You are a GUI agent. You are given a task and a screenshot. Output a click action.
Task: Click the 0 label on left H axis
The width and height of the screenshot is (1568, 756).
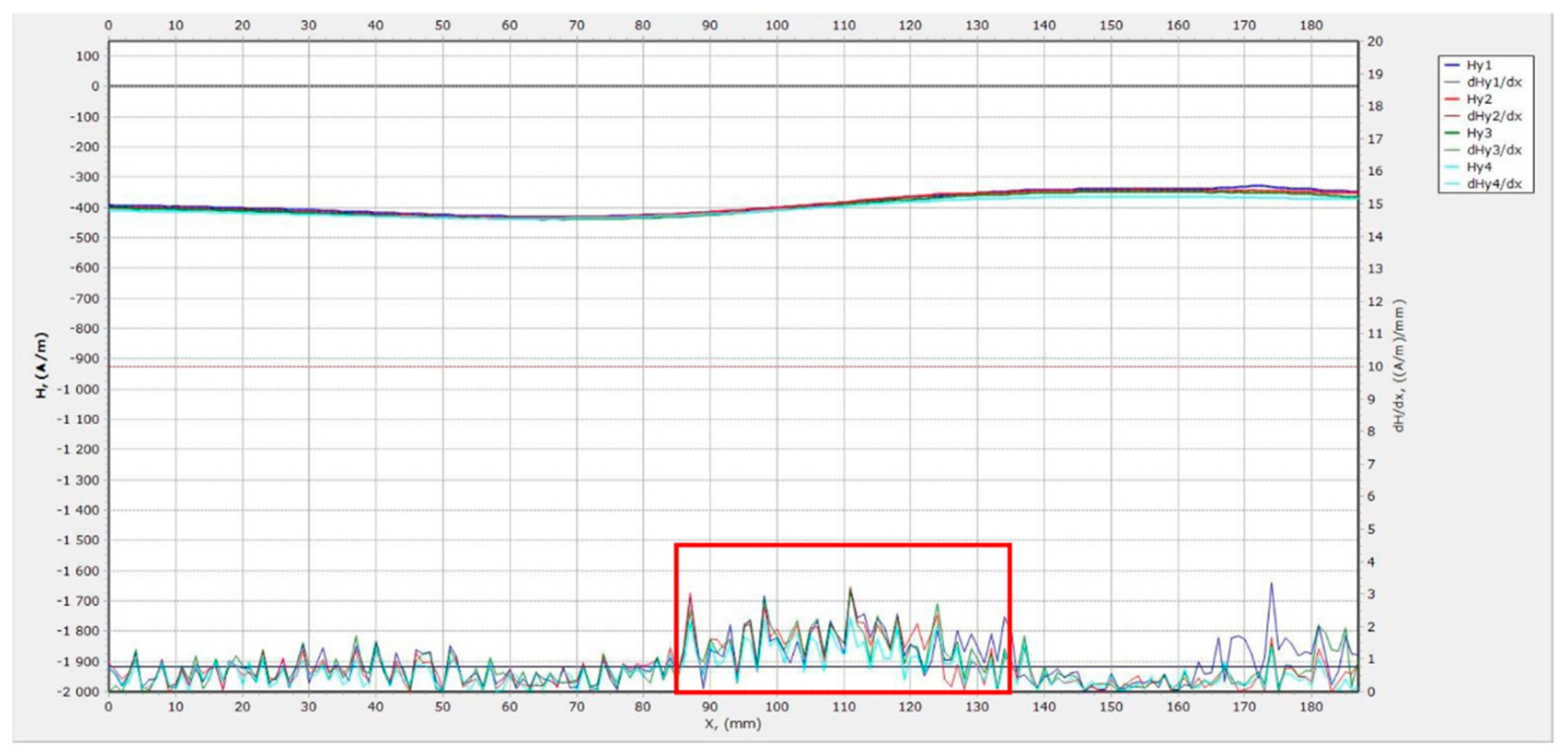point(95,87)
